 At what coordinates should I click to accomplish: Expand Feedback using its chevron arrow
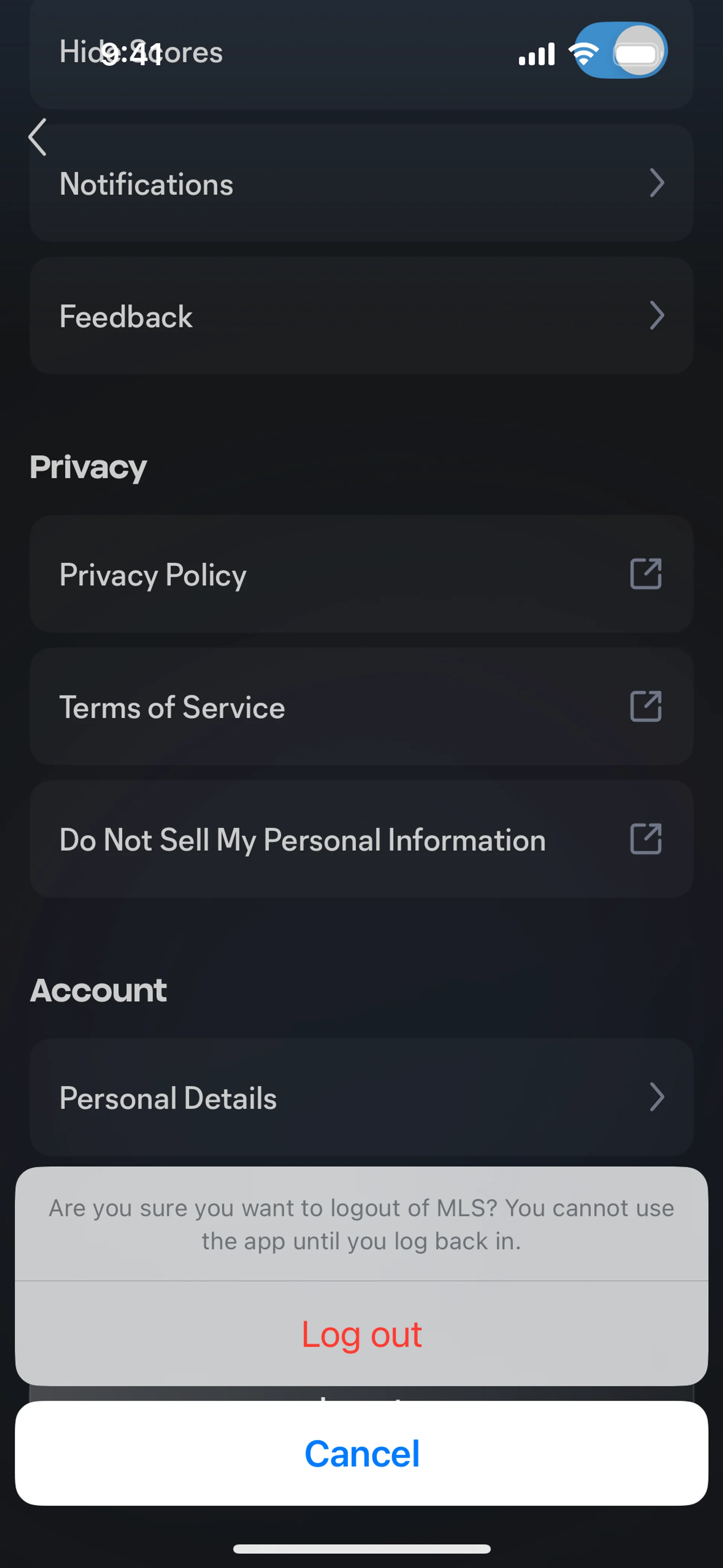point(656,315)
